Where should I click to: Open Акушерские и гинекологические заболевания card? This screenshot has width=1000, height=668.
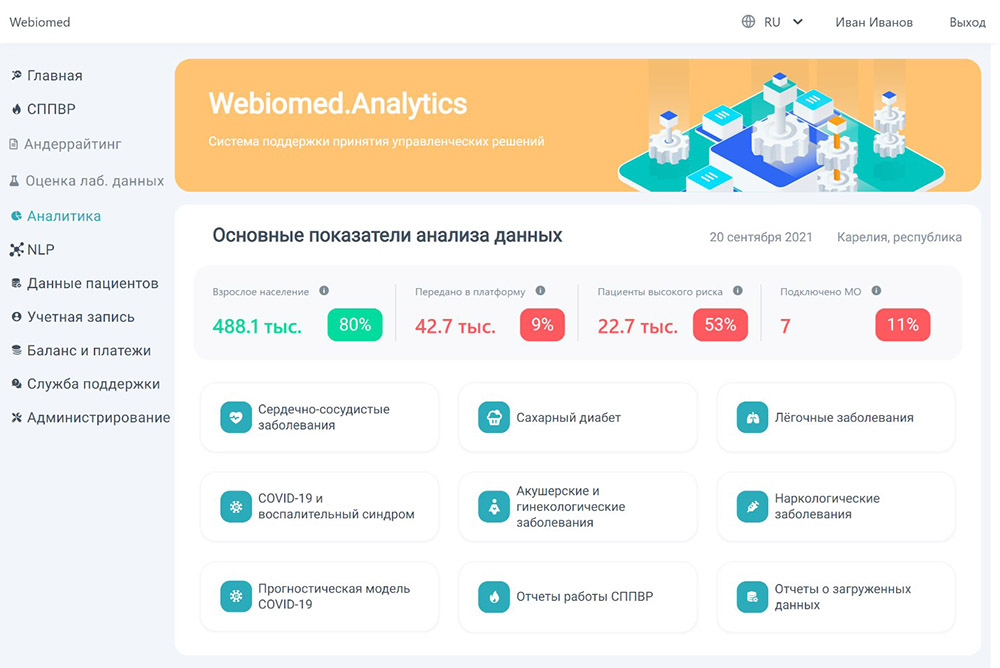tap(578, 507)
